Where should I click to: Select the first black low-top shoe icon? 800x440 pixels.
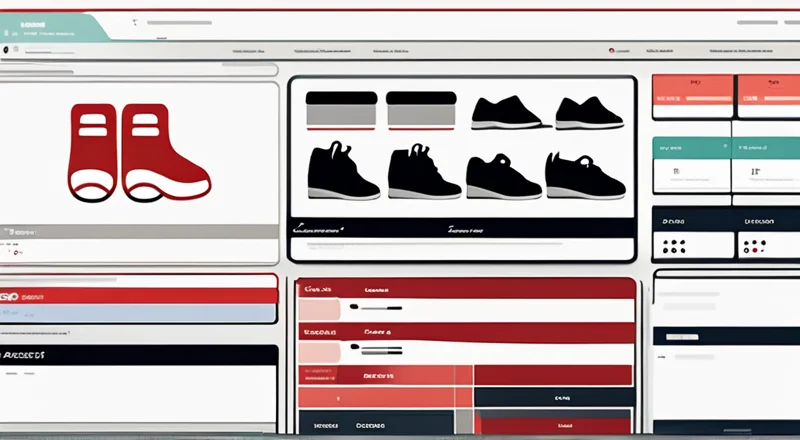[x=504, y=113]
